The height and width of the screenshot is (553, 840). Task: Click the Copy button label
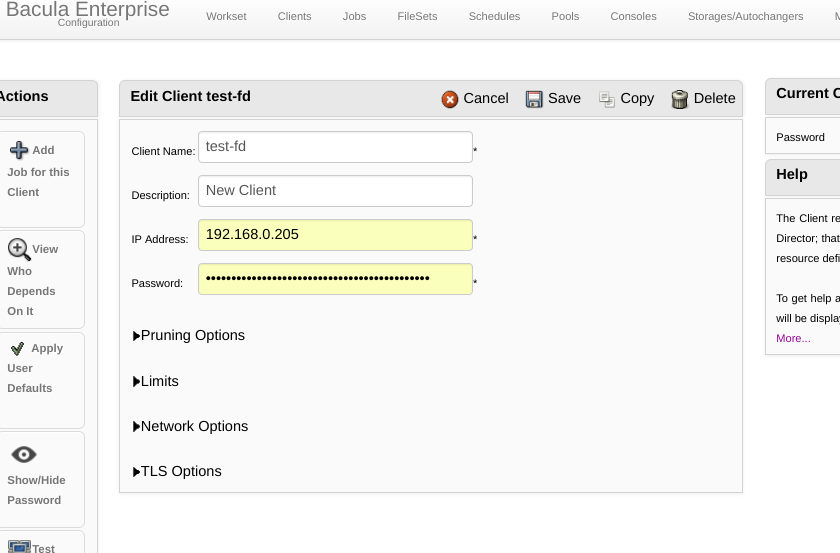tap(637, 99)
